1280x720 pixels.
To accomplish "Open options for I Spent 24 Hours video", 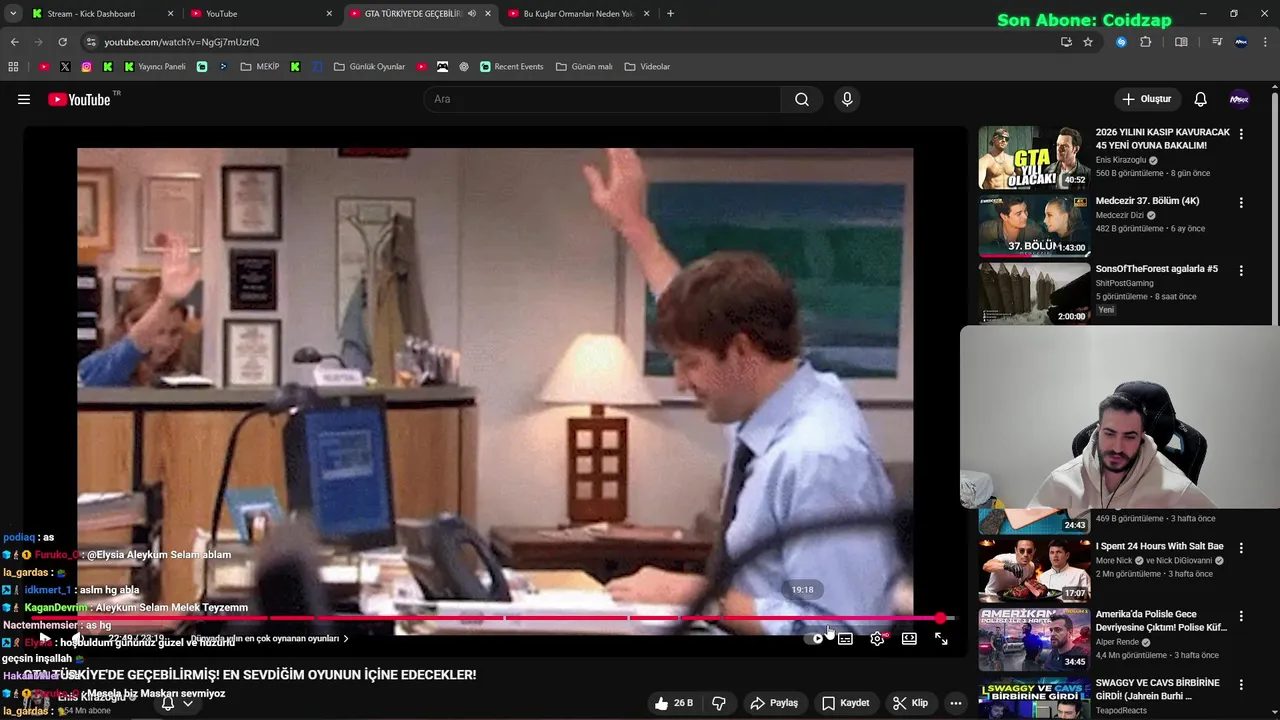I will click(1241, 548).
